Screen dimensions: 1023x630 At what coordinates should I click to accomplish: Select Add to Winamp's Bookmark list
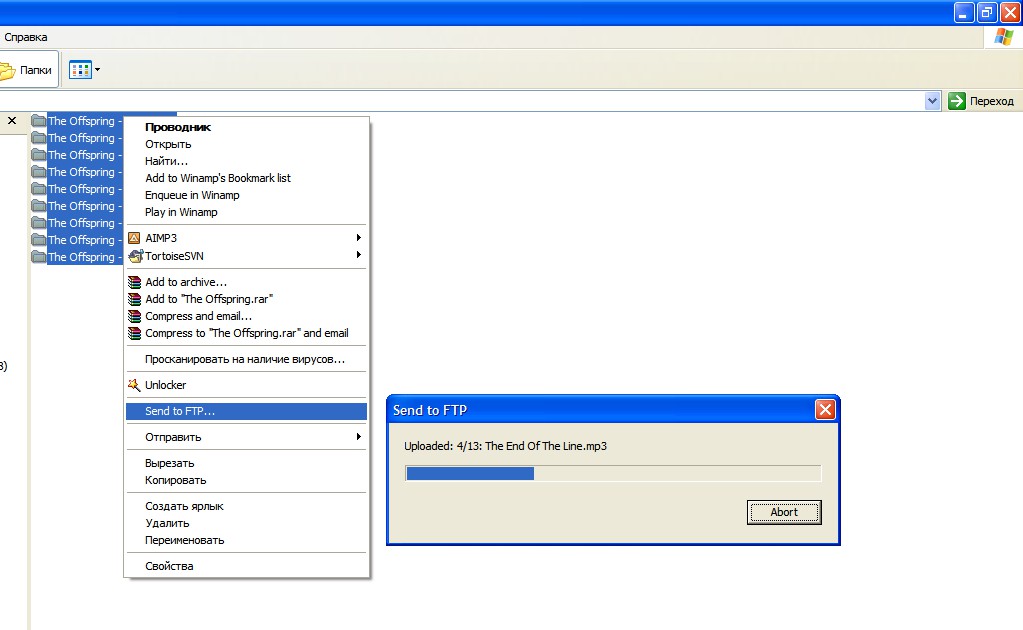[247, 178]
